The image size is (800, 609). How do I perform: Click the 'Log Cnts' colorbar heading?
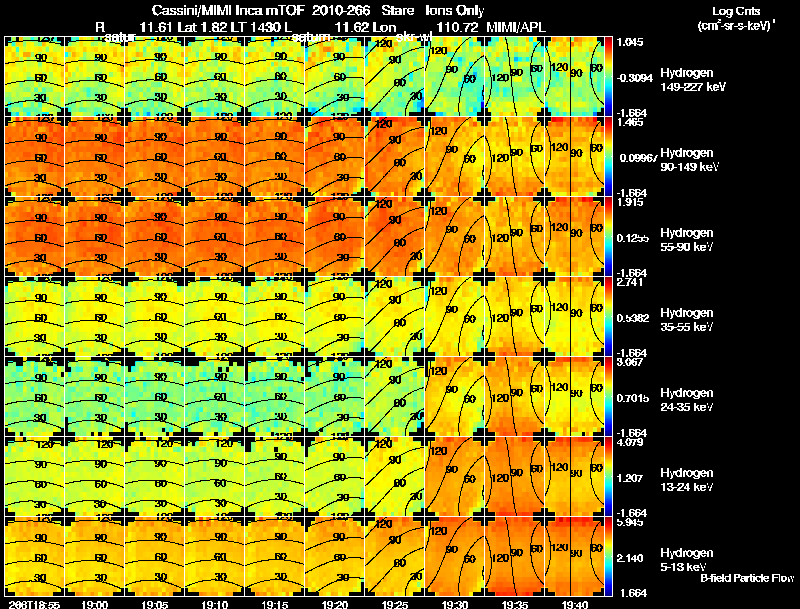[x=736, y=11]
